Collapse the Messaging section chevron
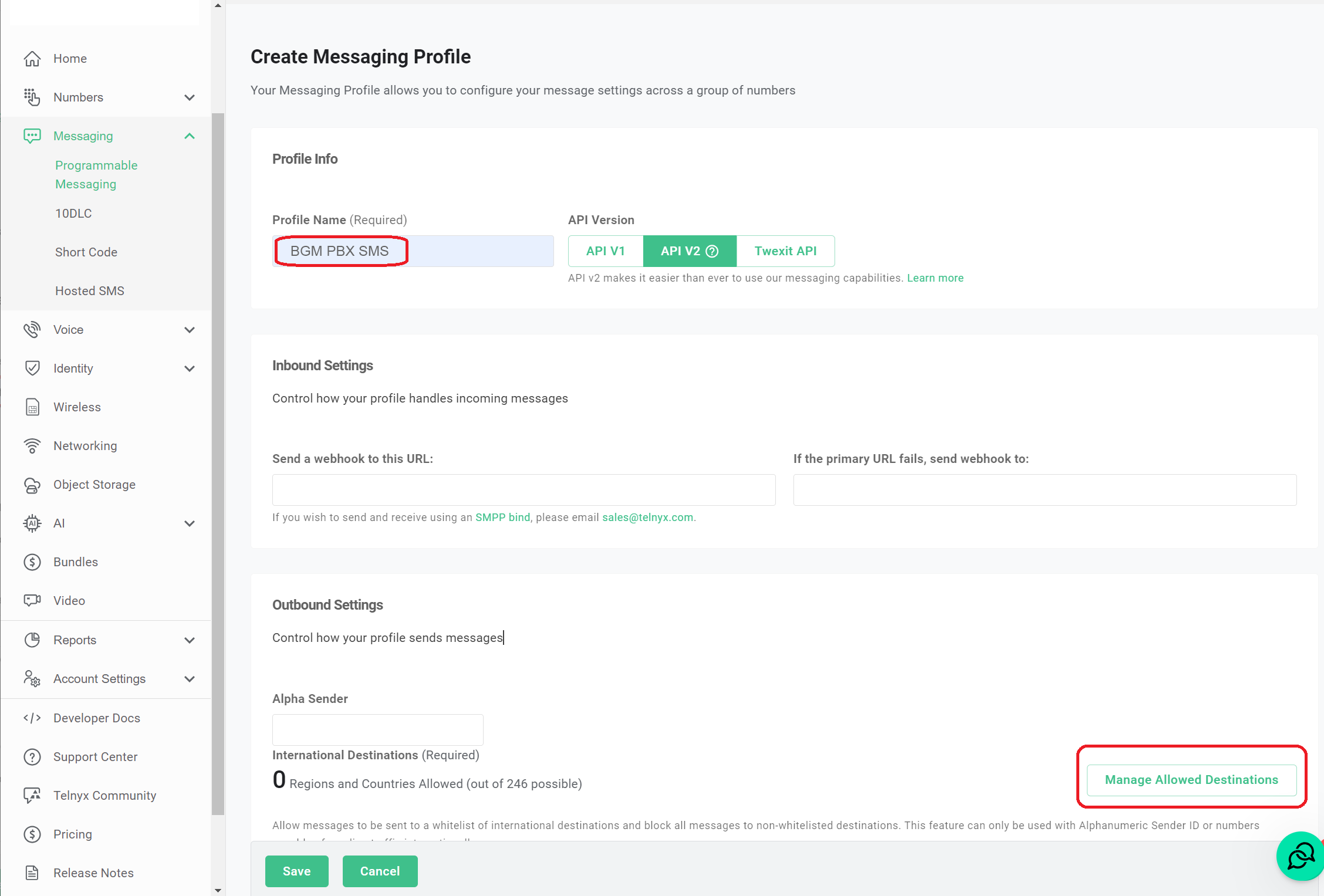1324x896 pixels. 190,136
